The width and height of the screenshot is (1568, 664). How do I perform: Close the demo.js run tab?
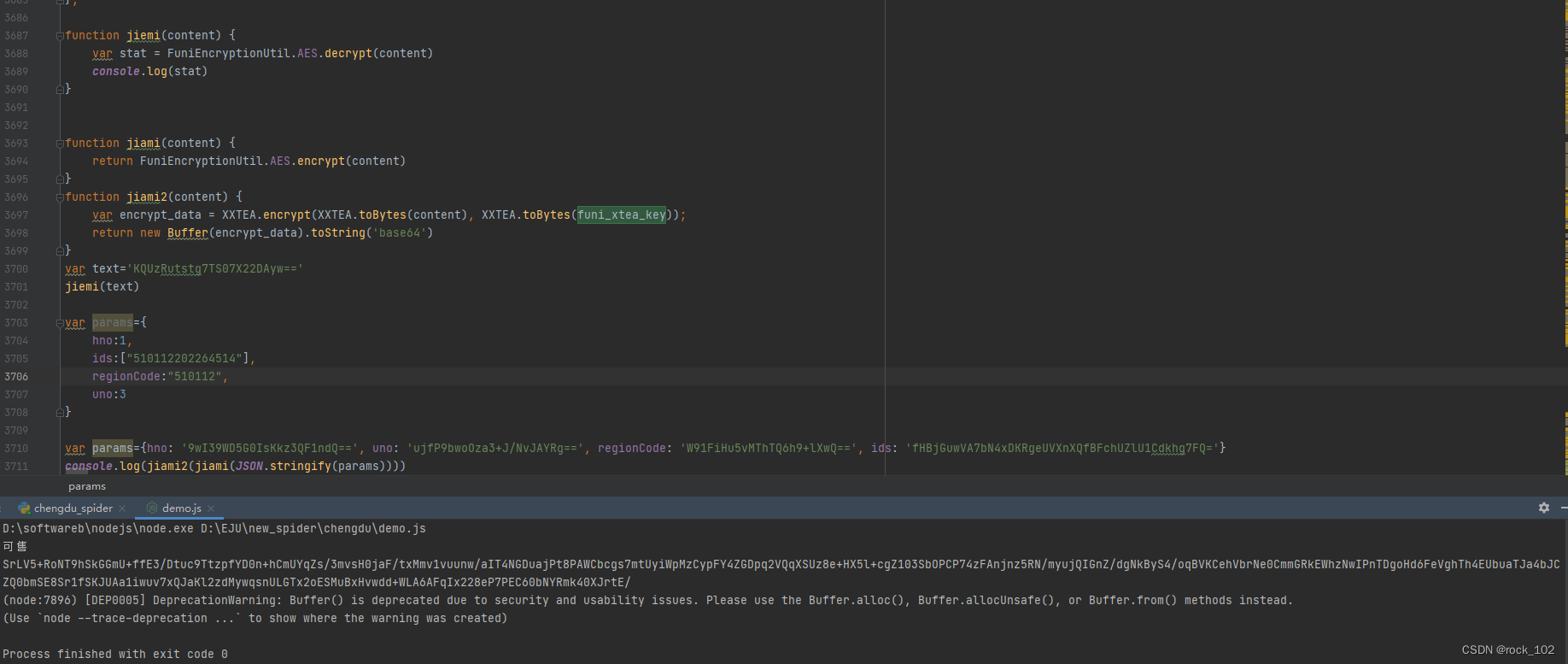coord(211,508)
